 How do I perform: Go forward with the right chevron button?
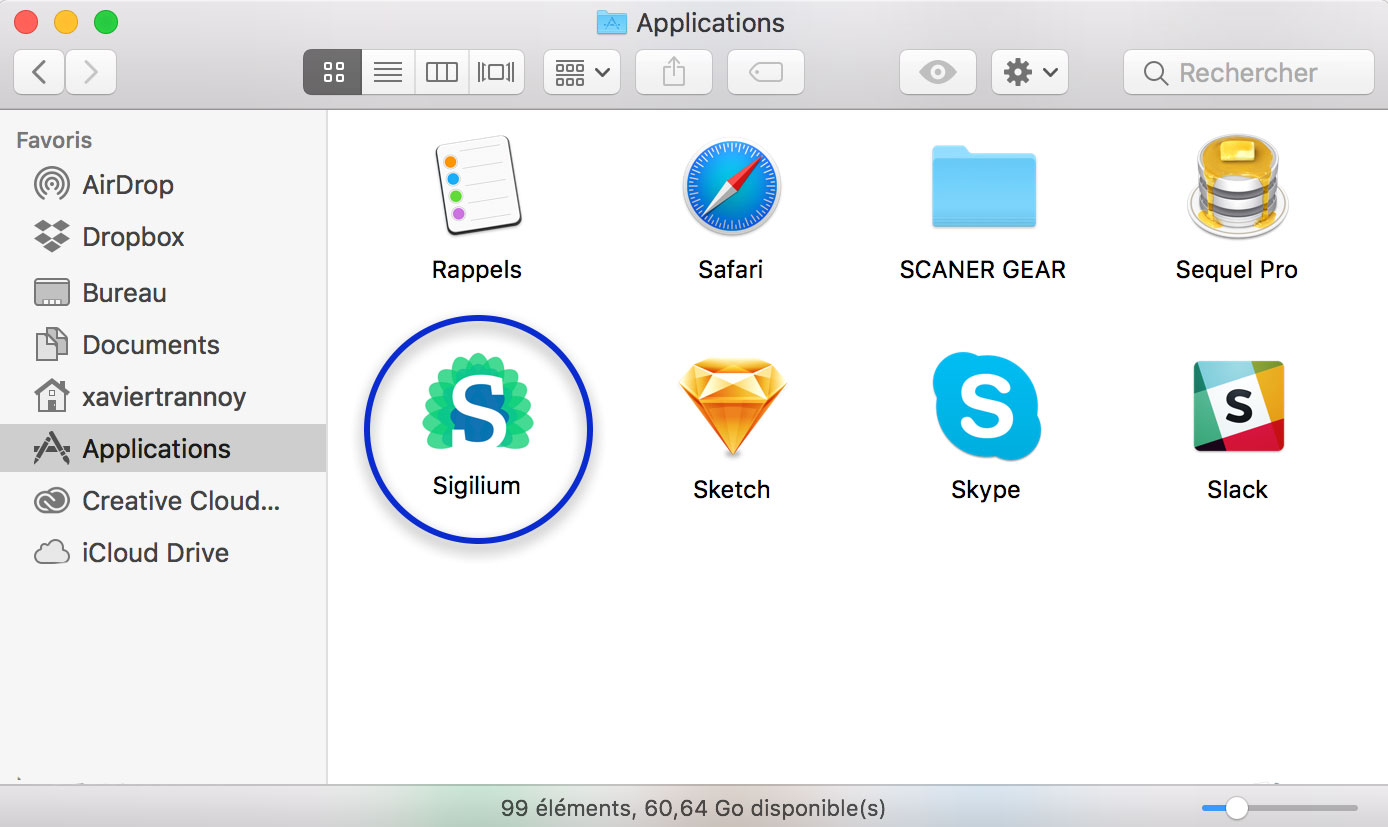91,72
